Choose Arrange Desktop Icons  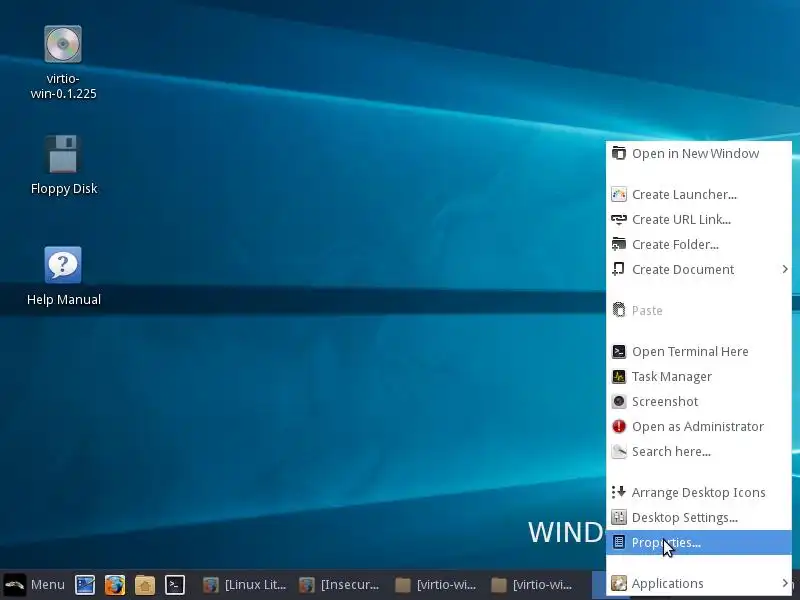698,492
